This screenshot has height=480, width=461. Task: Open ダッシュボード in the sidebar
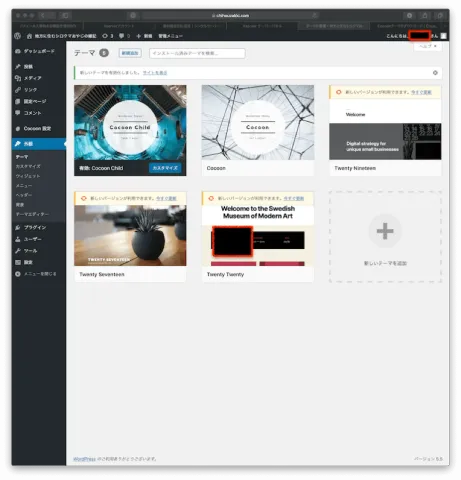pyautogui.click(x=39, y=51)
